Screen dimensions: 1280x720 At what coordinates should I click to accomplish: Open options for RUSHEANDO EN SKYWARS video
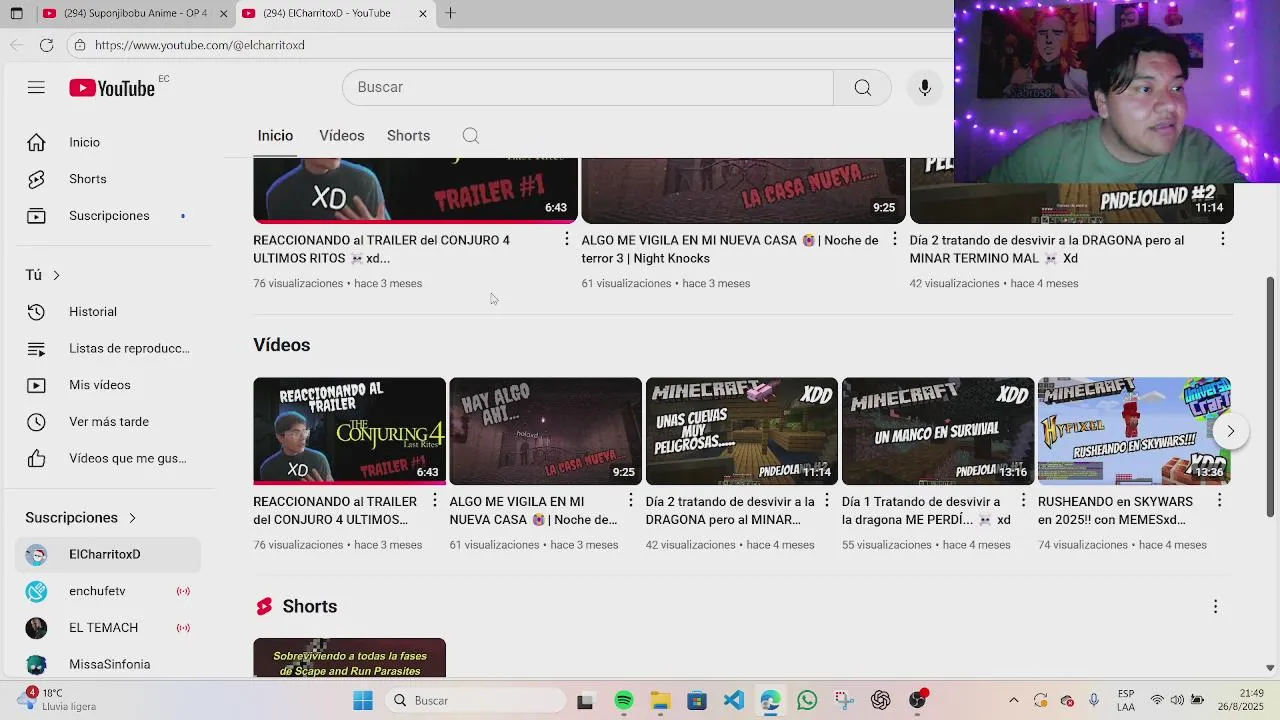1219,499
